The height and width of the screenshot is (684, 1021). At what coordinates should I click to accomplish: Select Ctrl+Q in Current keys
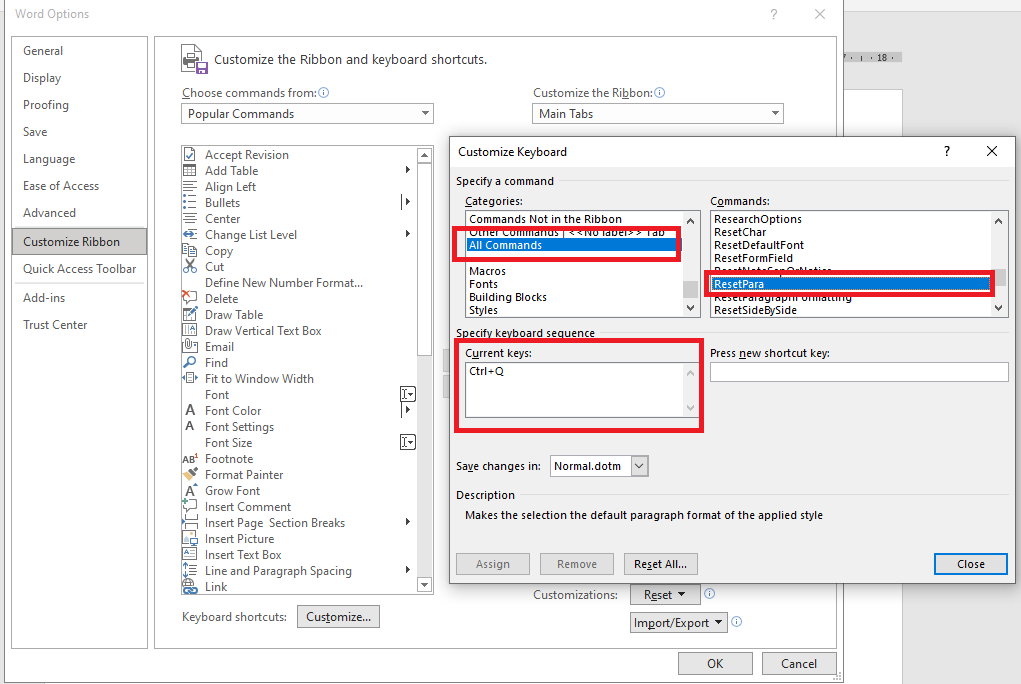click(486, 371)
